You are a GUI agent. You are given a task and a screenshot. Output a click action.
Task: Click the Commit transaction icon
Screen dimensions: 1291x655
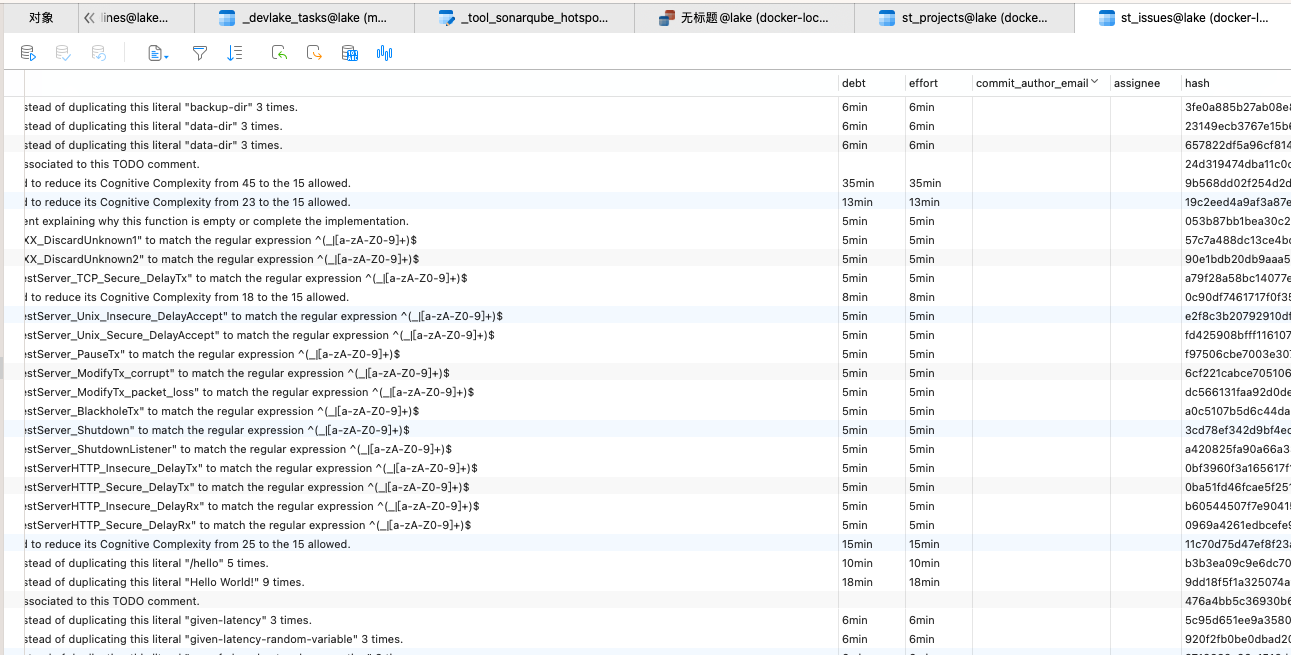pyautogui.click(x=63, y=53)
